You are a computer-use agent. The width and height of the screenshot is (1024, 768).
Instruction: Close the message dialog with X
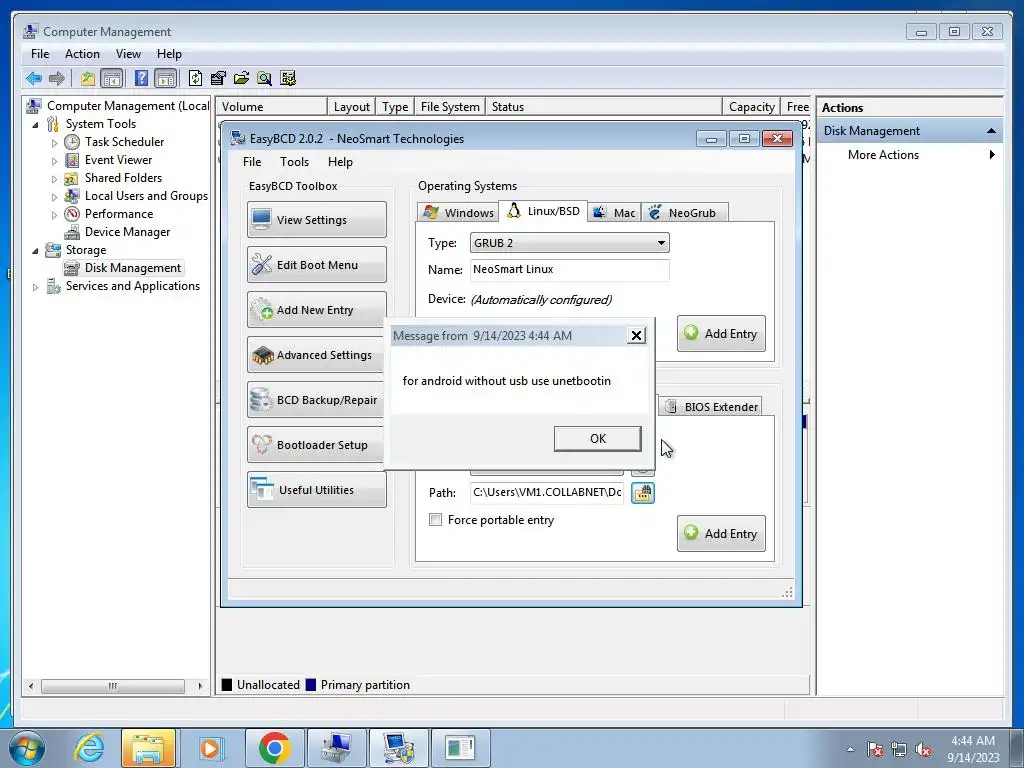pos(636,336)
